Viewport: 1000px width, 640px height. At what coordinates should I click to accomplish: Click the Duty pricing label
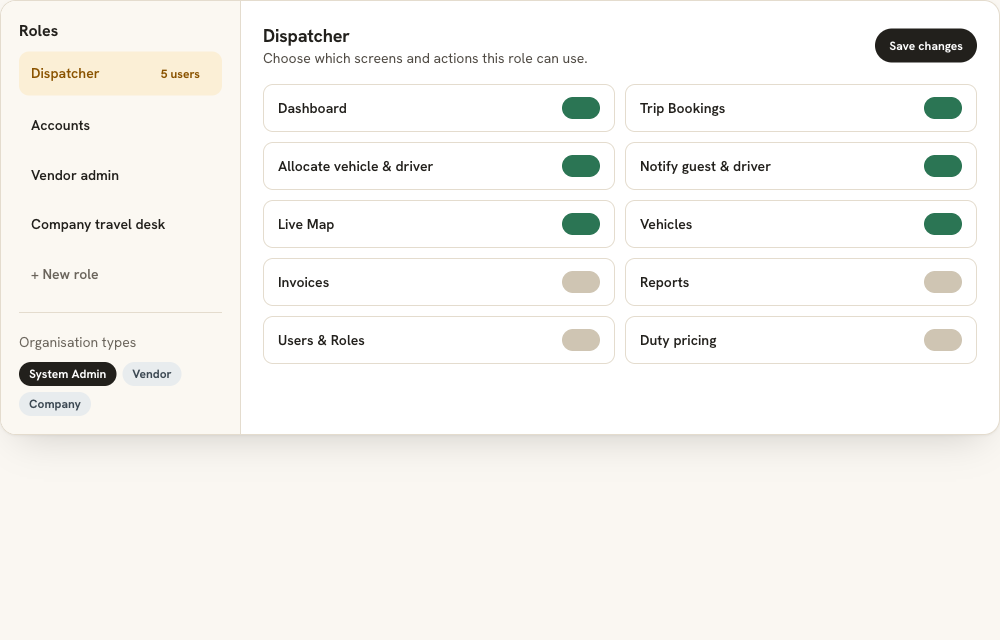[x=678, y=340]
